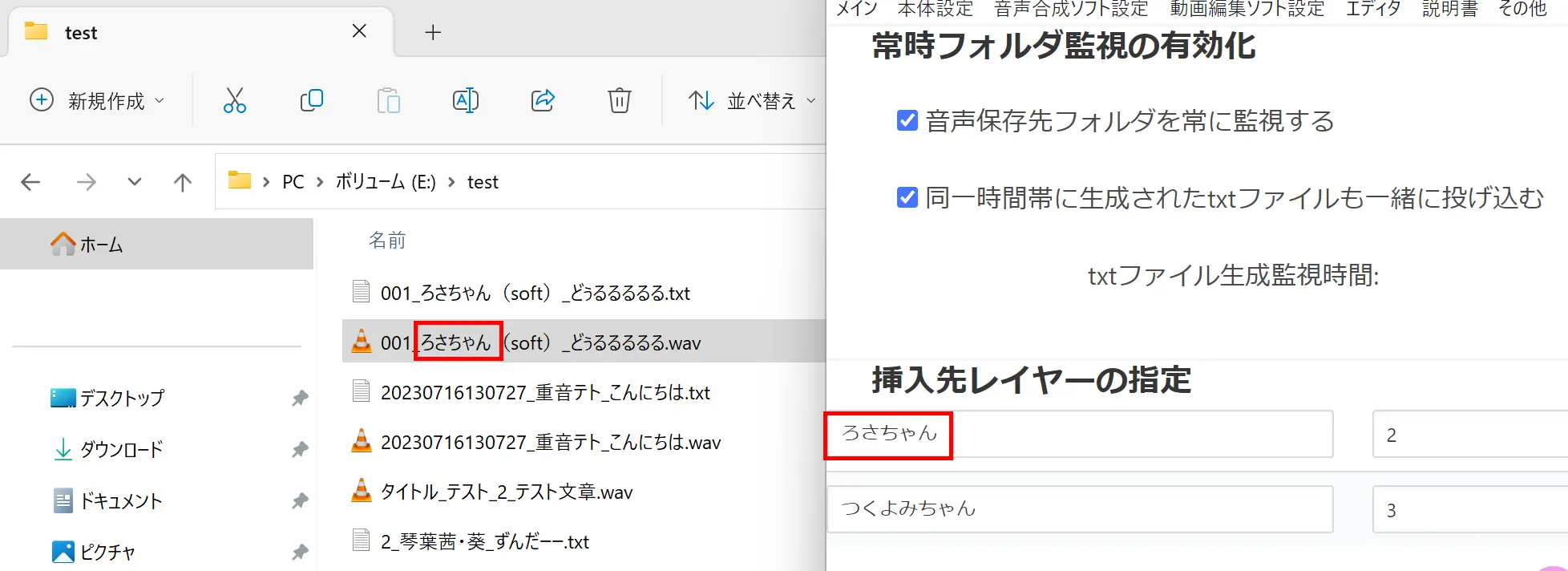
Task: Click the Delete trash can icon
Action: [619, 100]
